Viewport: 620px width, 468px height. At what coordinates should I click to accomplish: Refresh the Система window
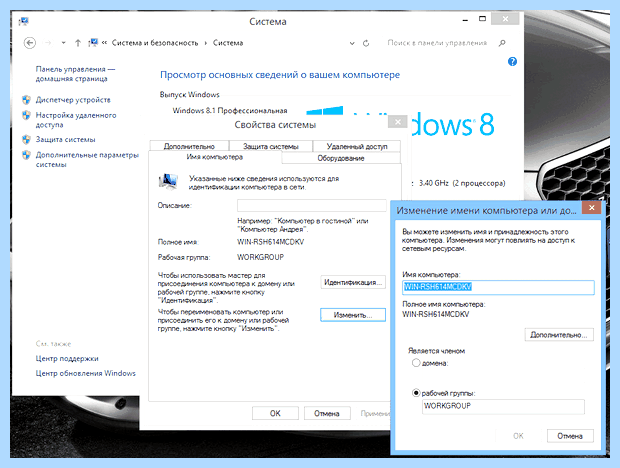(x=366, y=43)
